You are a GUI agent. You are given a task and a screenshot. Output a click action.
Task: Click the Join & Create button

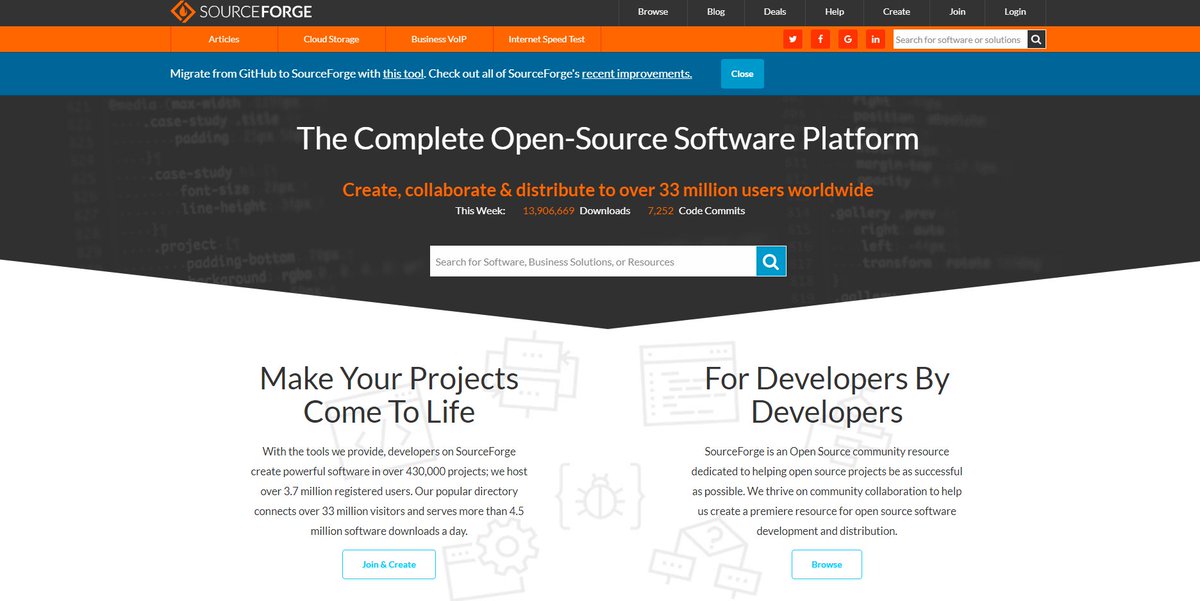pyautogui.click(x=389, y=564)
